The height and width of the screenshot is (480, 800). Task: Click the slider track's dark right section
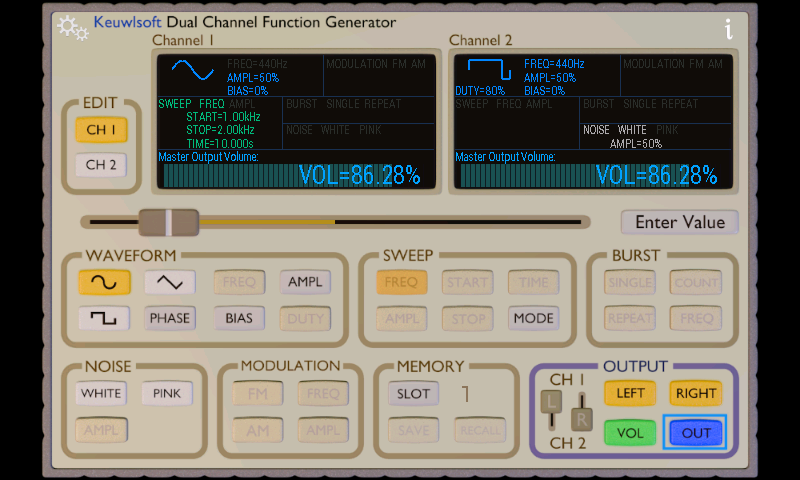coord(458,222)
